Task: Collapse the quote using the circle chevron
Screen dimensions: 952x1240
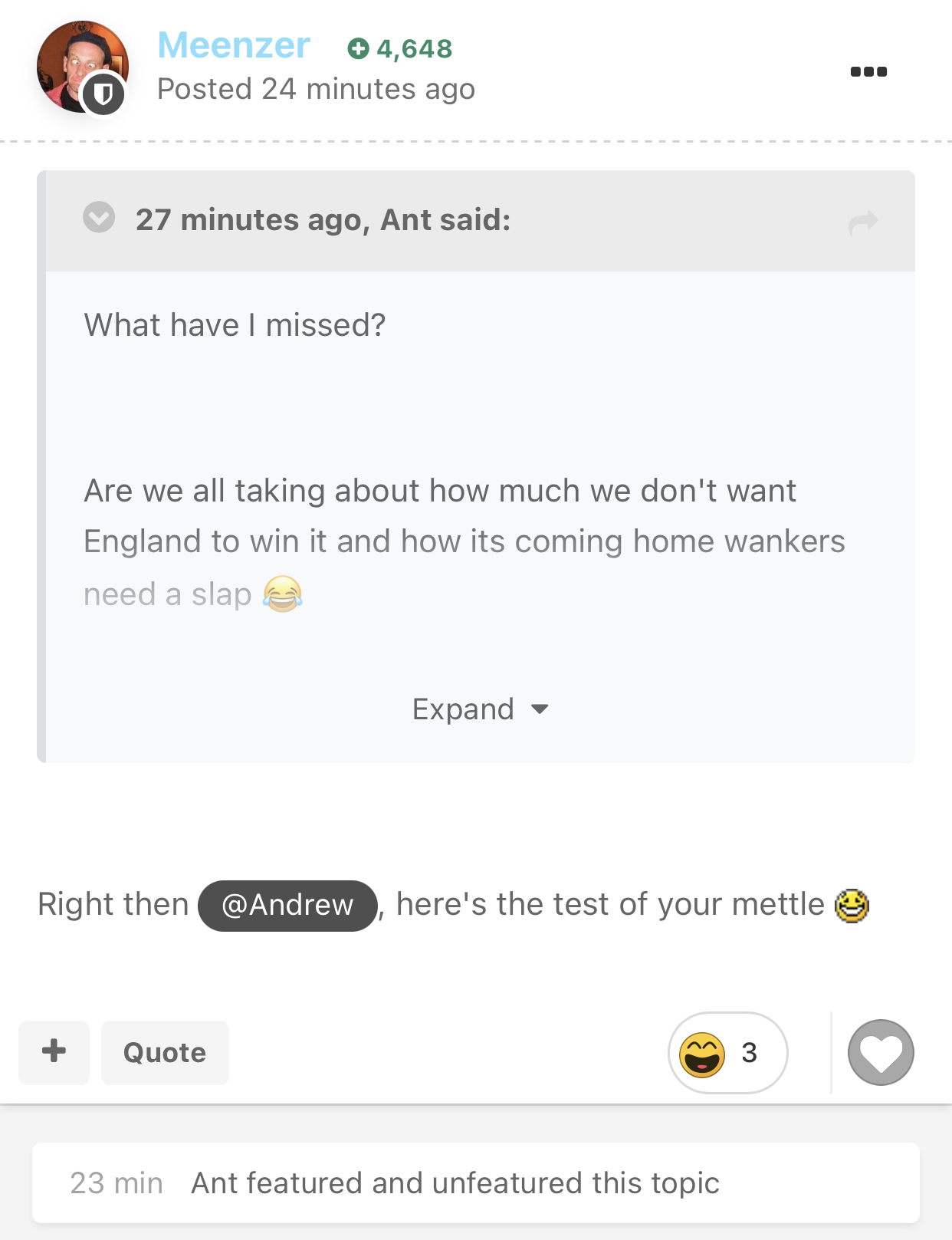Action: [x=99, y=218]
